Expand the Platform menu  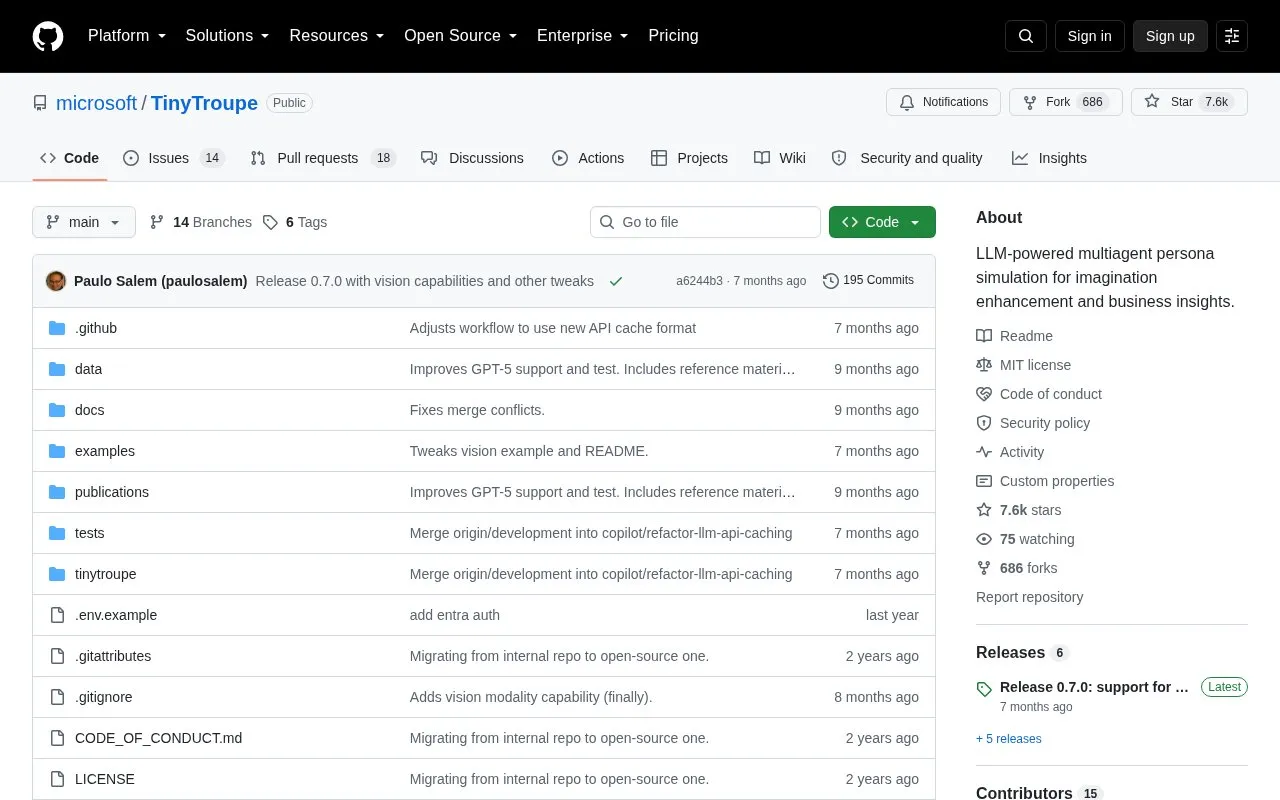[x=127, y=36]
